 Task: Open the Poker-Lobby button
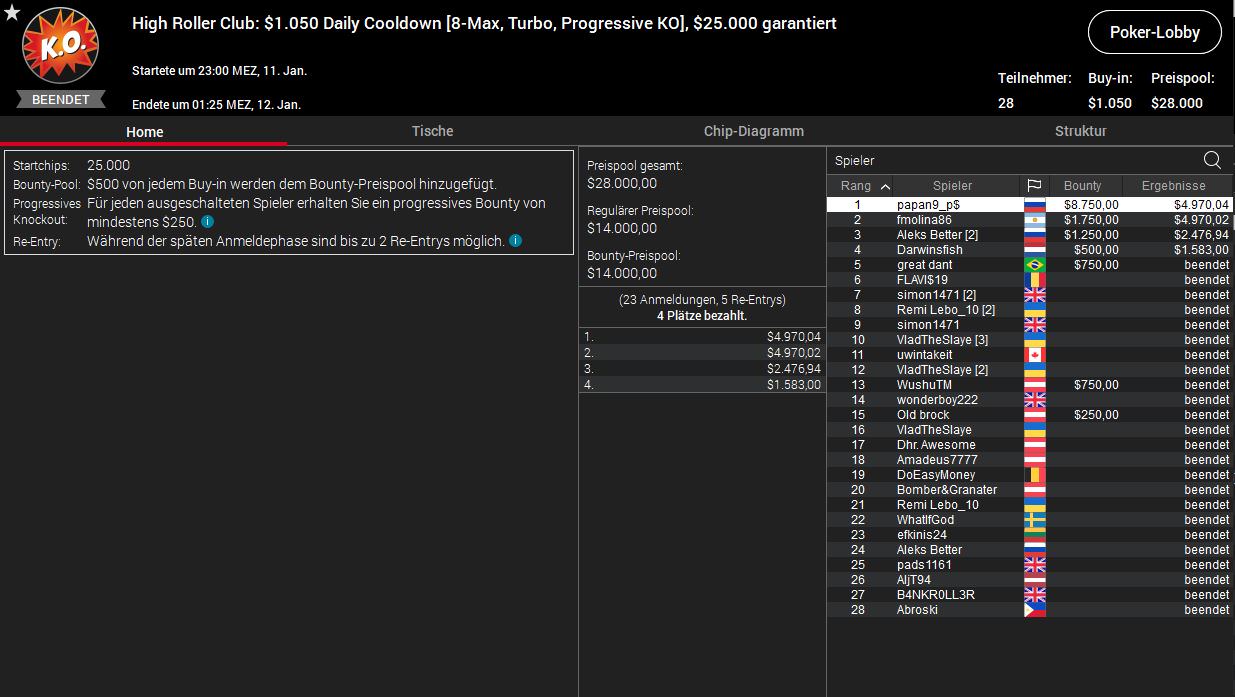coord(1155,33)
